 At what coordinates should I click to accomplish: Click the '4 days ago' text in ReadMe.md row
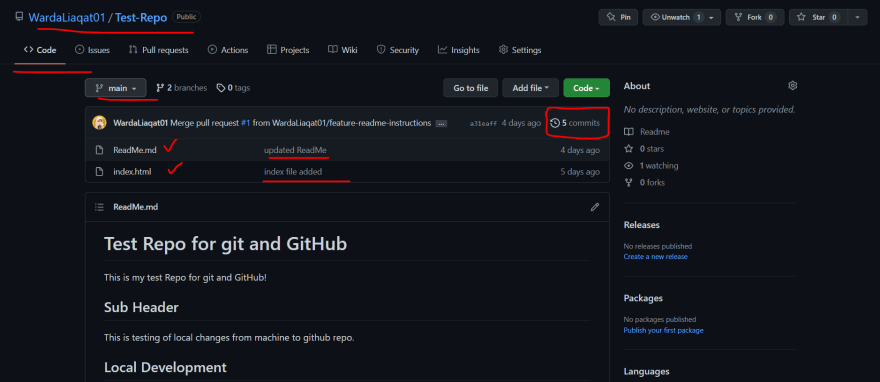580,150
